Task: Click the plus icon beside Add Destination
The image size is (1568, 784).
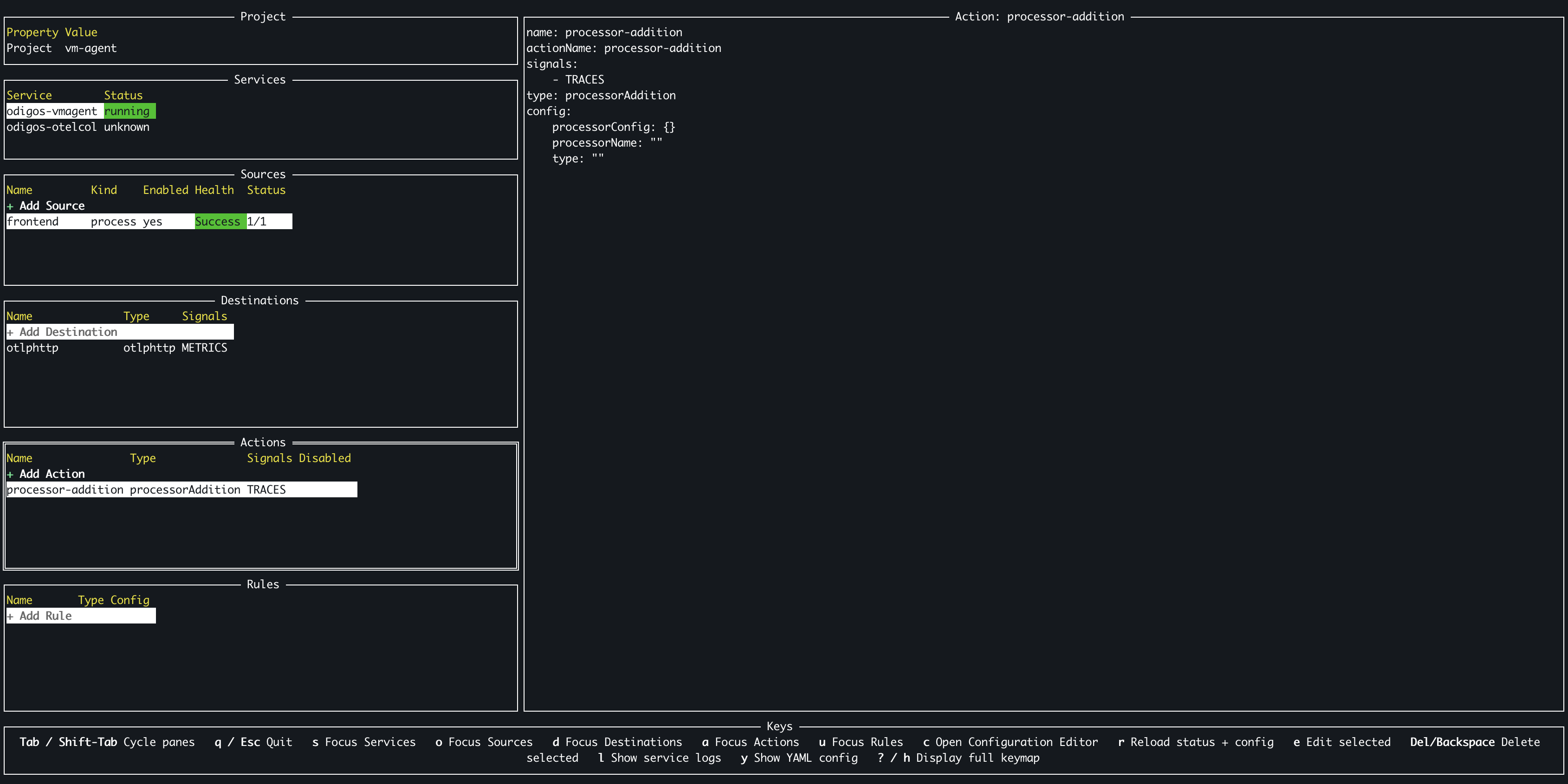Action: tap(10, 332)
